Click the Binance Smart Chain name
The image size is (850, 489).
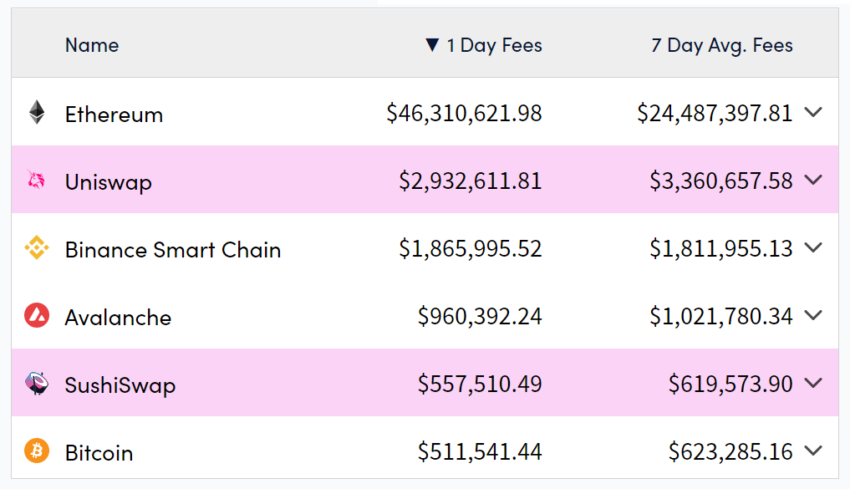[x=173, y=250]
